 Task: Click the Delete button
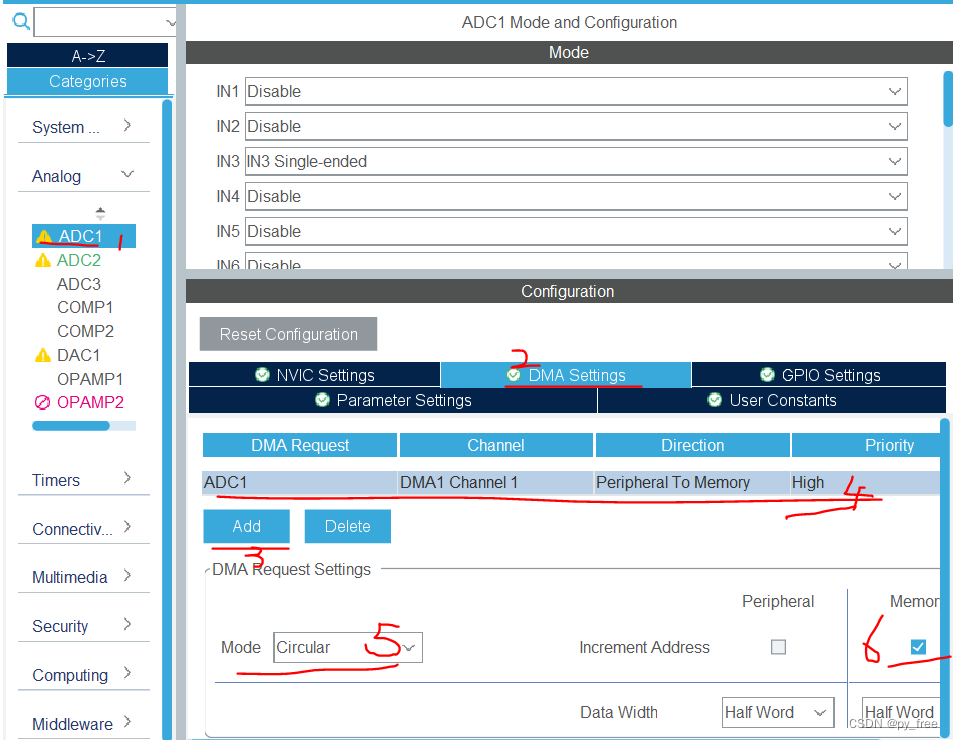[x=347, y=525]
